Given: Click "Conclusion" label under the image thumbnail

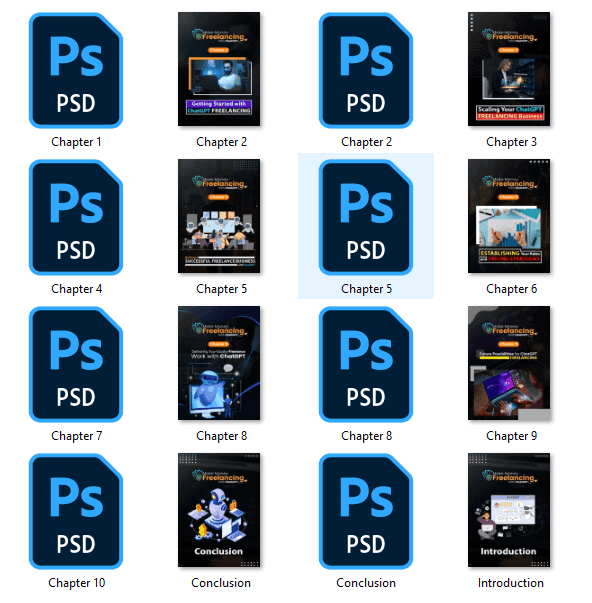Looking at the screenshot, I should pos(221,583).
